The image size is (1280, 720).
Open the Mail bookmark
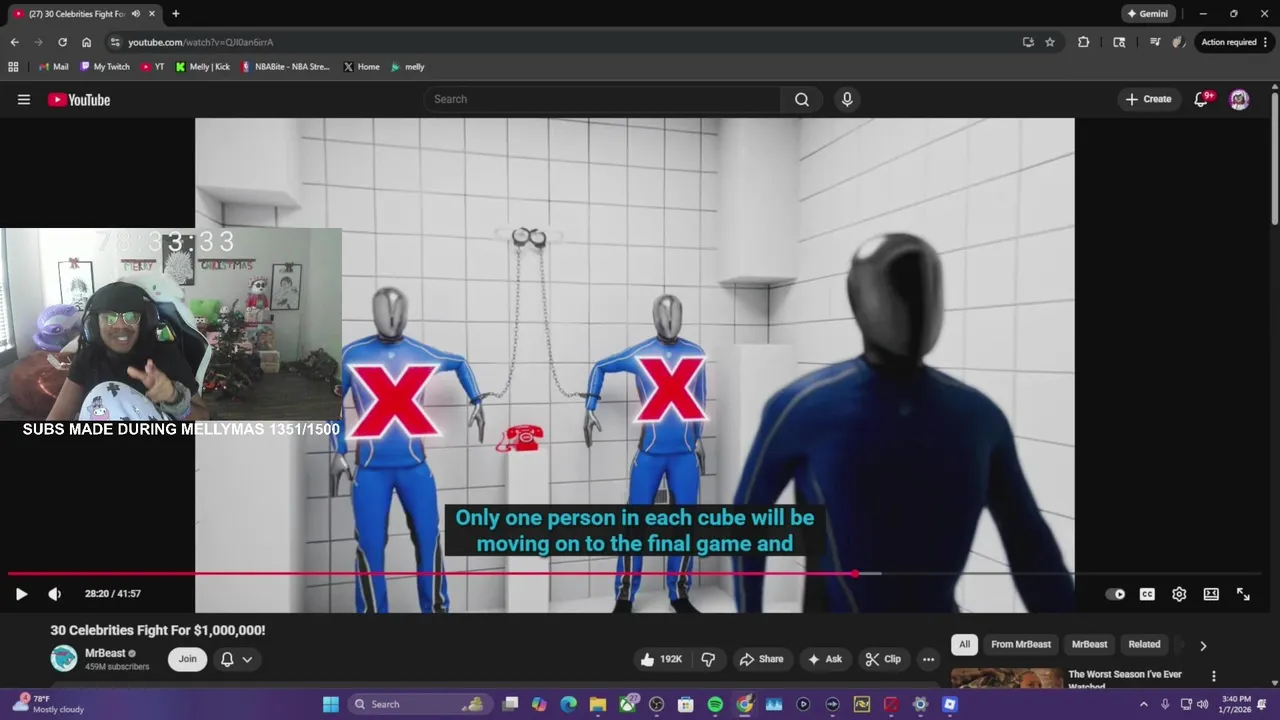53,67
